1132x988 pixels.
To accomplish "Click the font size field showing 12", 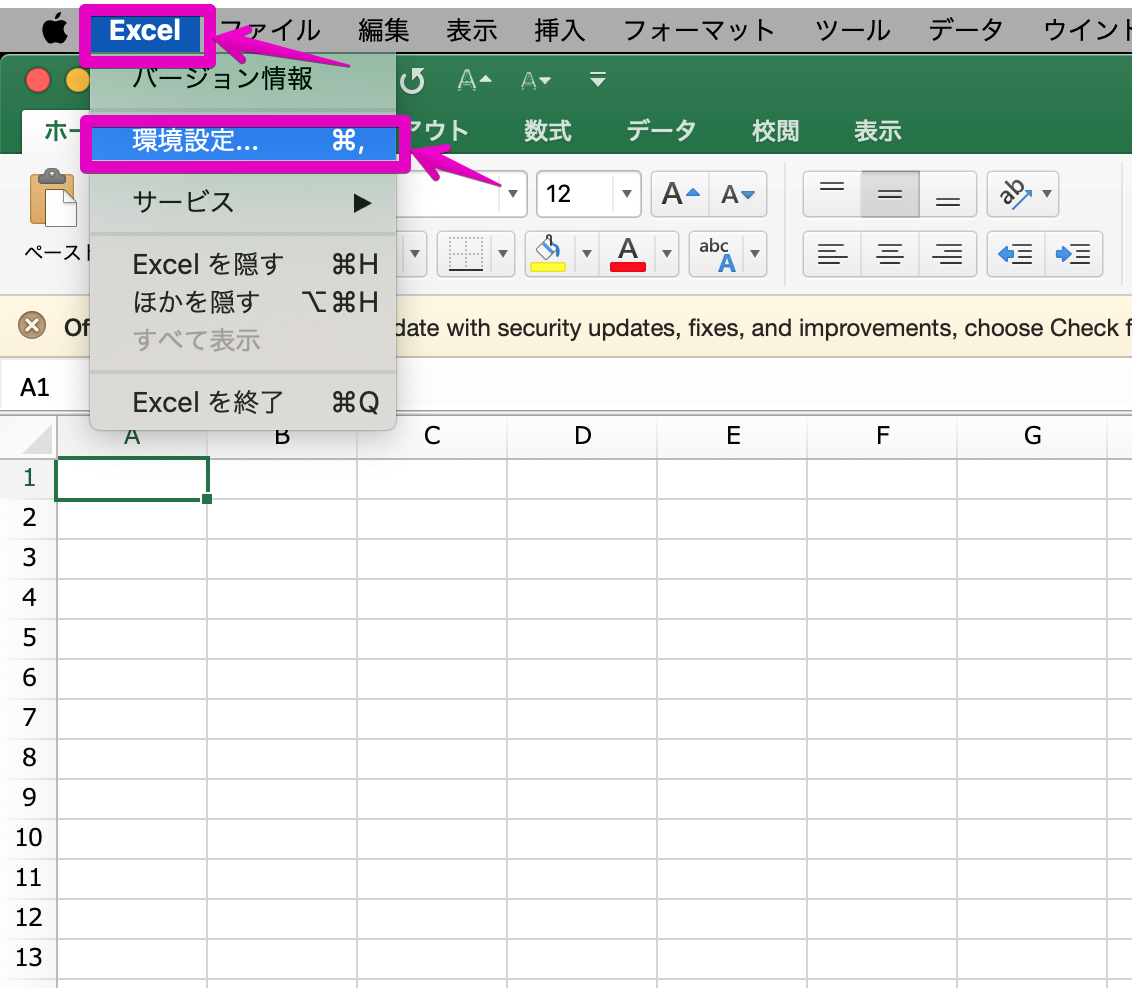I will click(x=576, y=193).
